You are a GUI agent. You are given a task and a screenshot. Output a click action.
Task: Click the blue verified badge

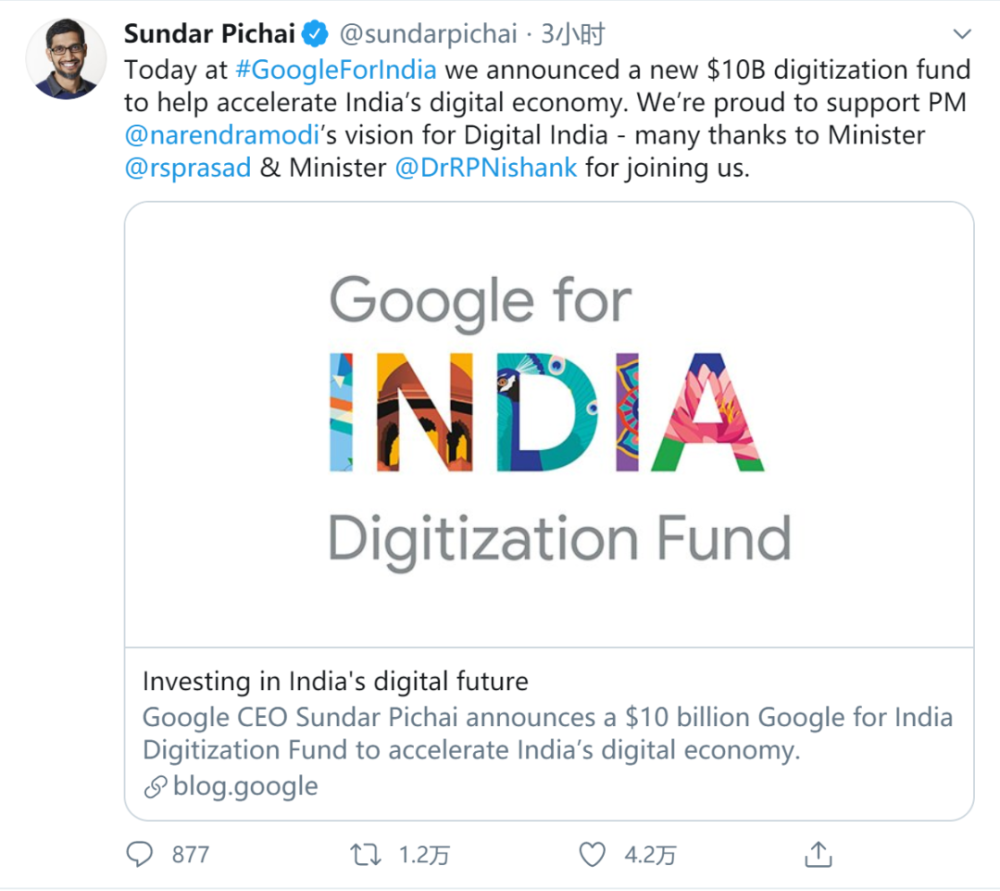[x=315, y=35]
